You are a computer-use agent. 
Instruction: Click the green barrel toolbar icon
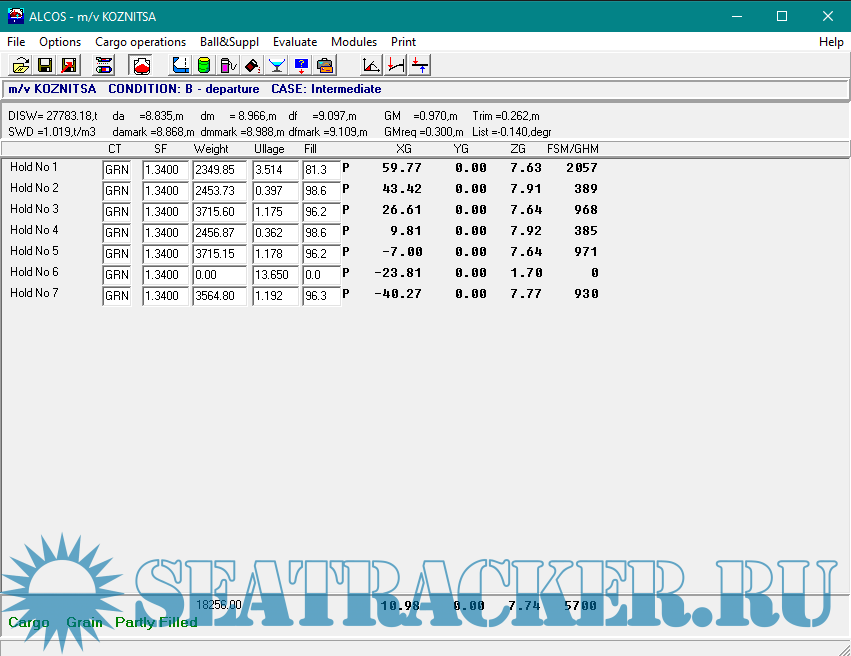[x=204, y=65]
